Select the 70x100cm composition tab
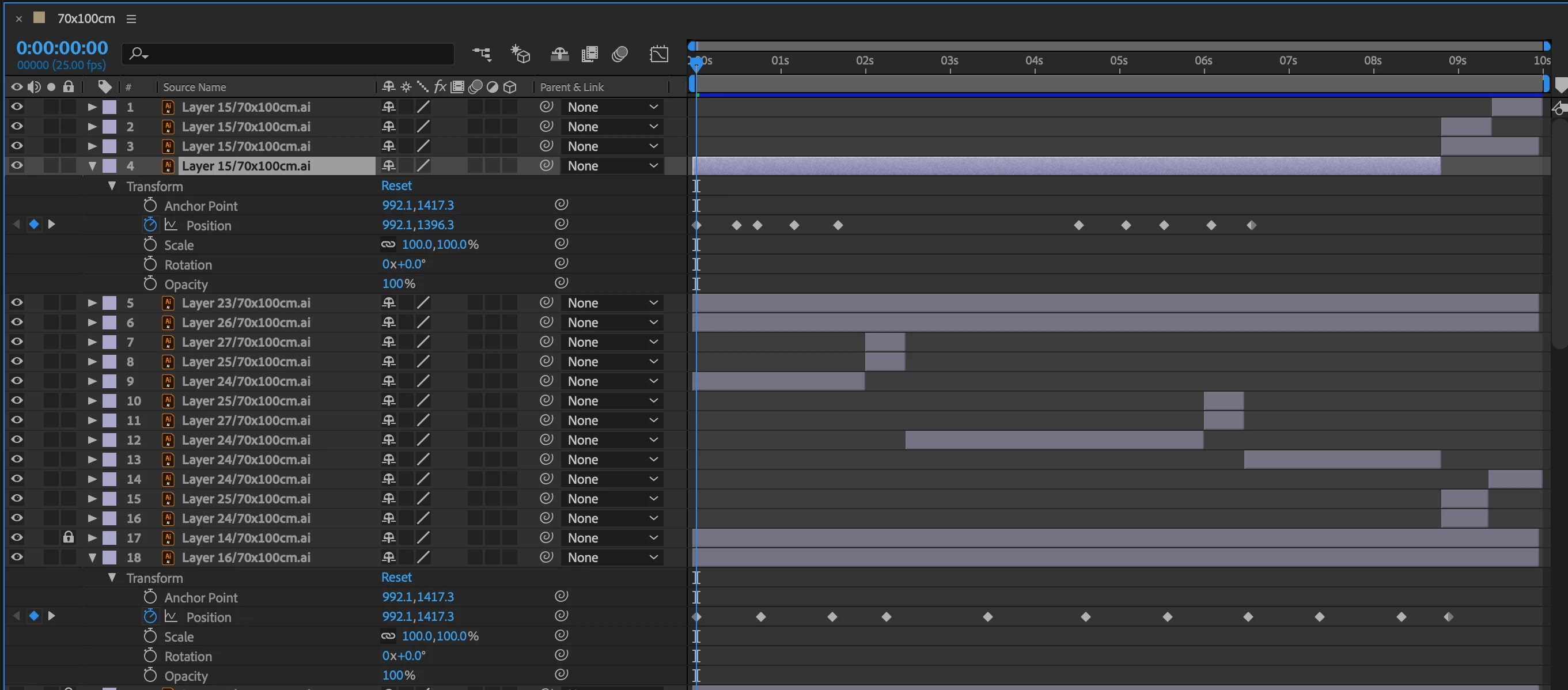1568x690 pixels. click(86, 19)
